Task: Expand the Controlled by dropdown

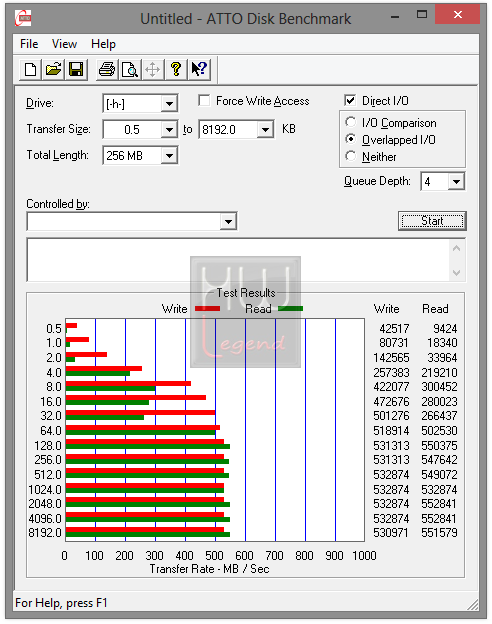Action: click(228, 221)
